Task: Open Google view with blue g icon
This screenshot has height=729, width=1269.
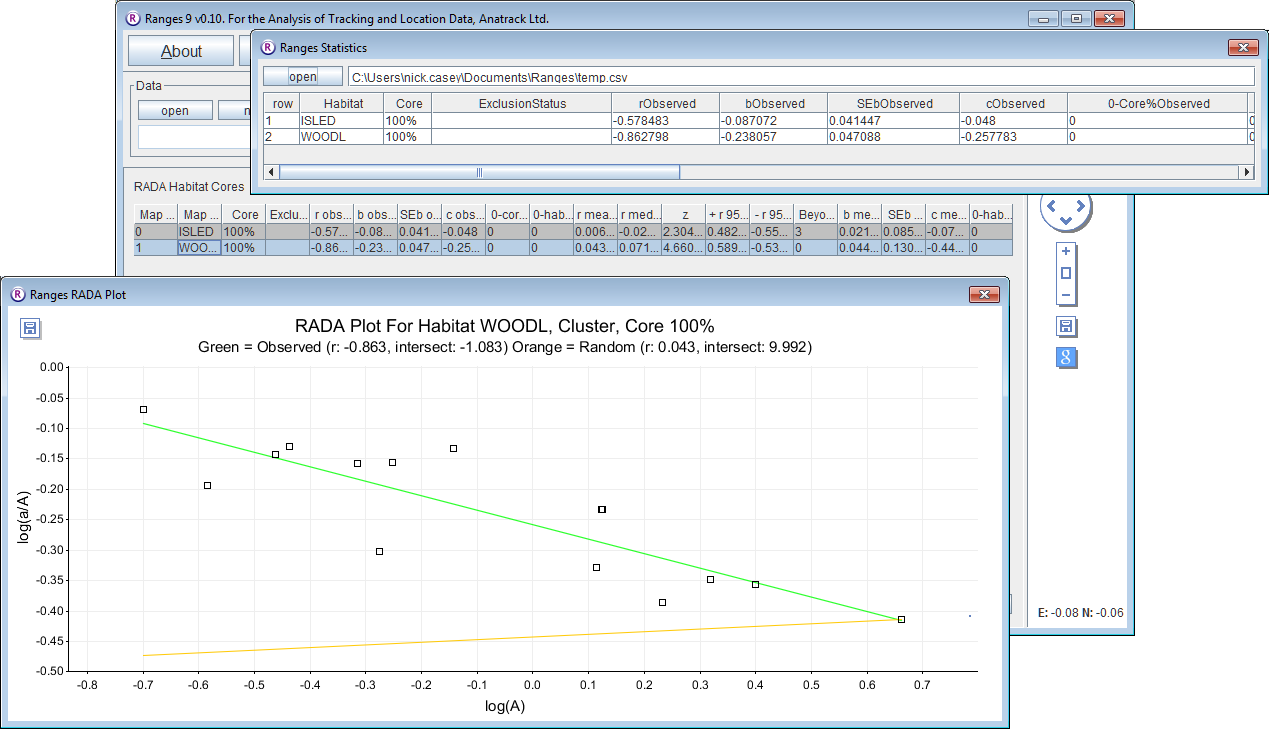Action: pos(1067,358)
